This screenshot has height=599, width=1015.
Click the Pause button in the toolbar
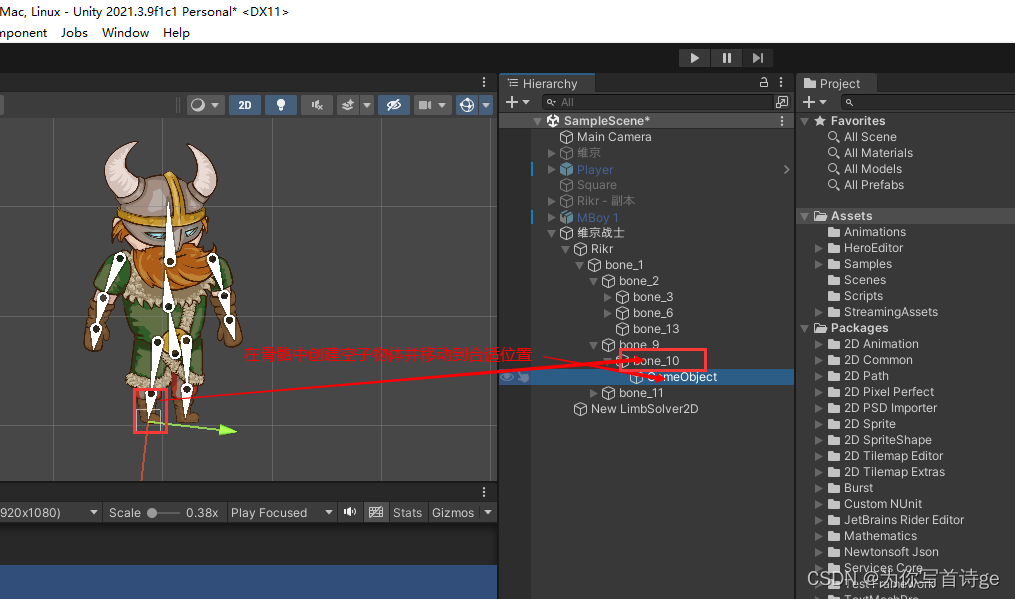click(726, 58)
